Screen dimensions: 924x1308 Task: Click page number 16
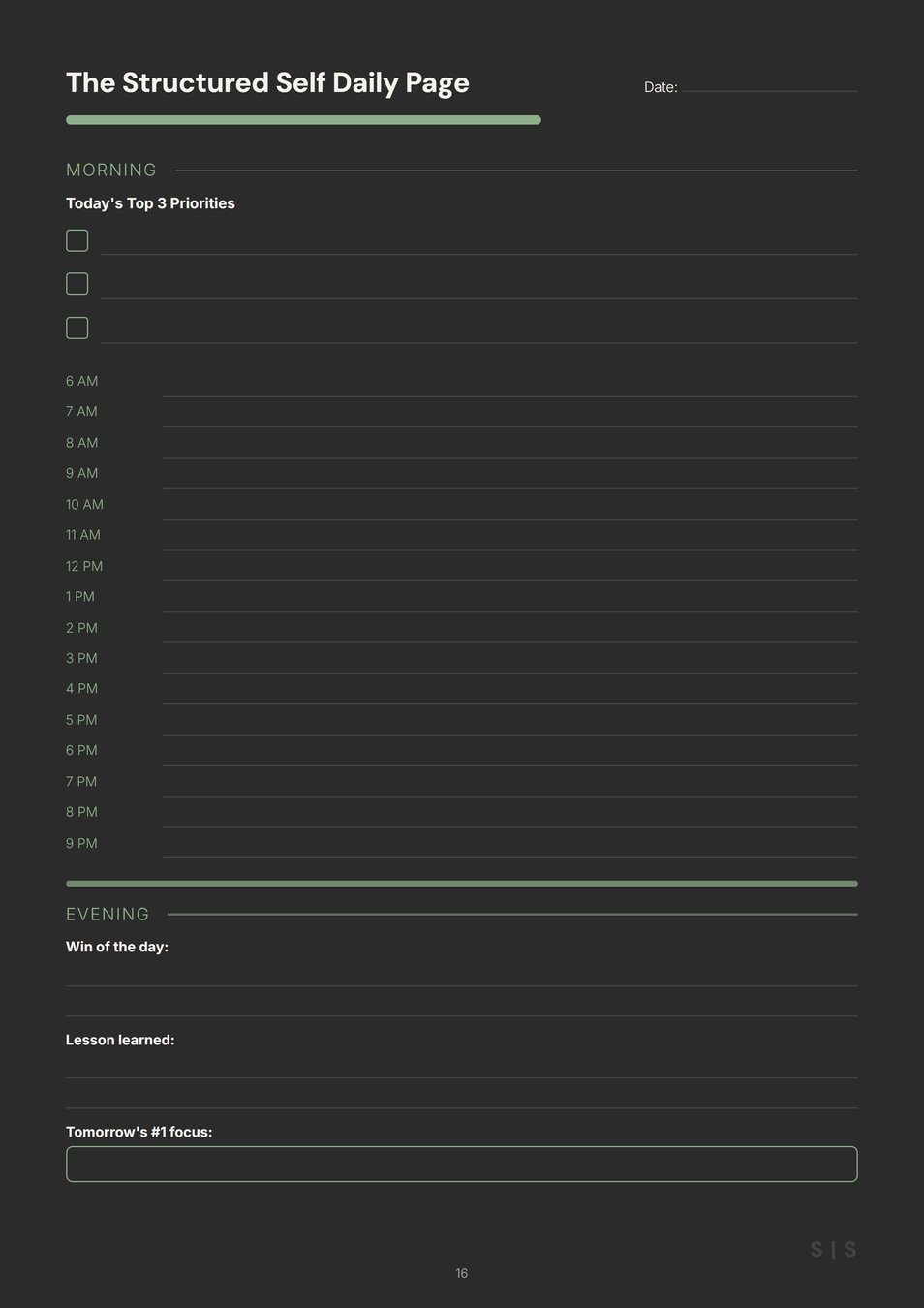pyautogui.click(x=462, y=1273)
